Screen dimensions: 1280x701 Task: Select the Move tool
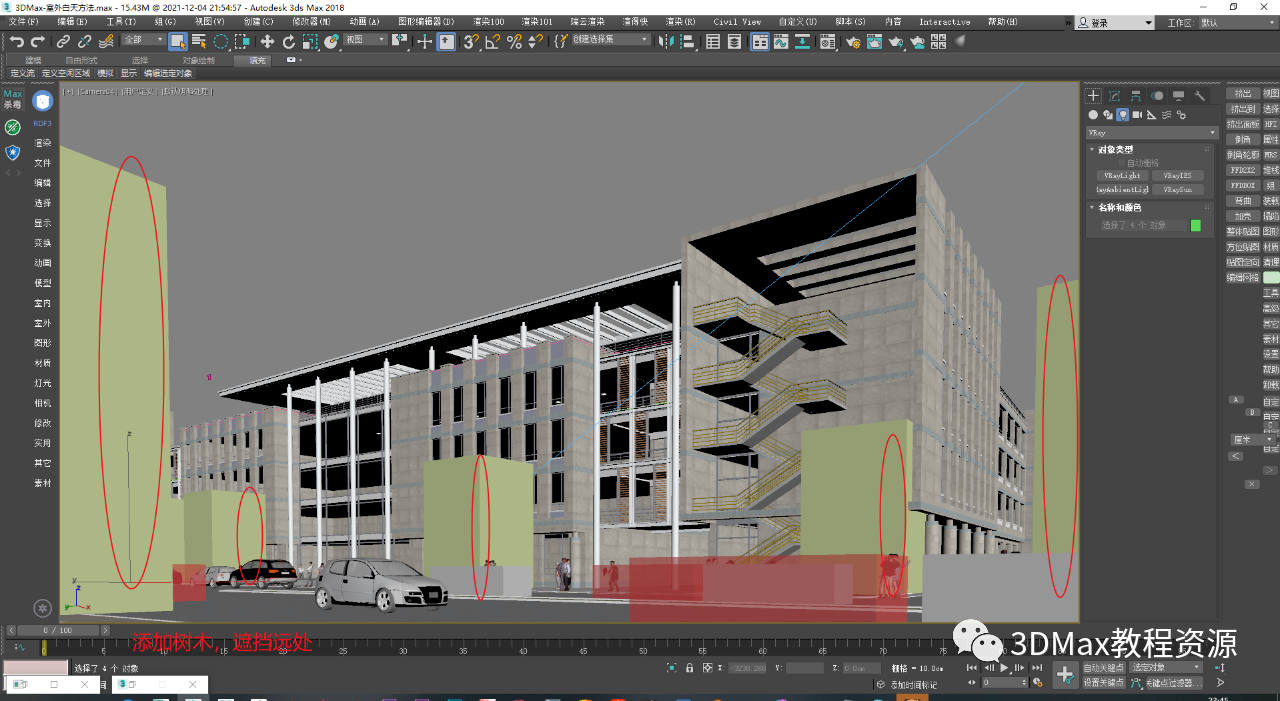coord(267,41)
